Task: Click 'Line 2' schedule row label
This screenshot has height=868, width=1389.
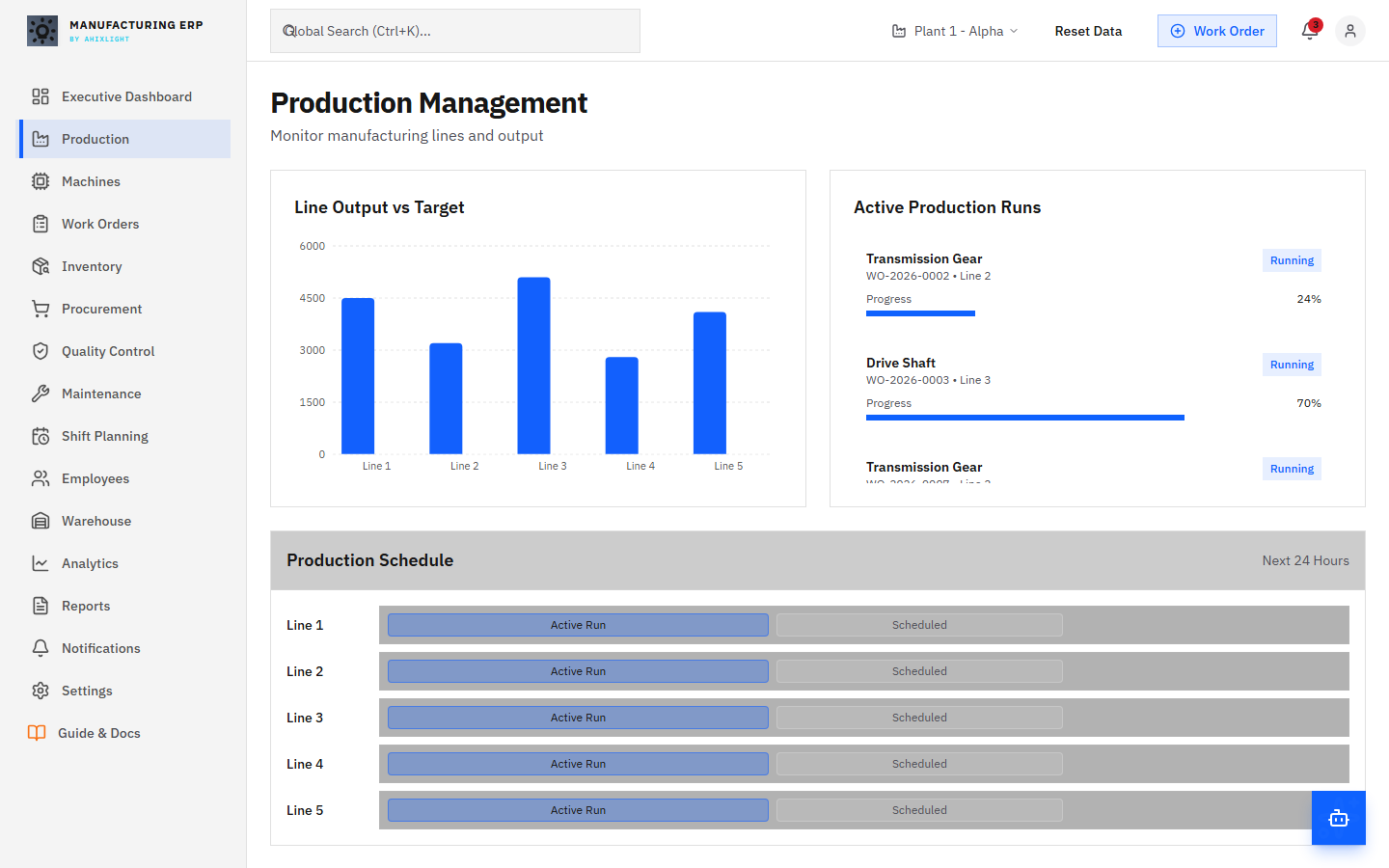Action: click(x=305, y=671)
